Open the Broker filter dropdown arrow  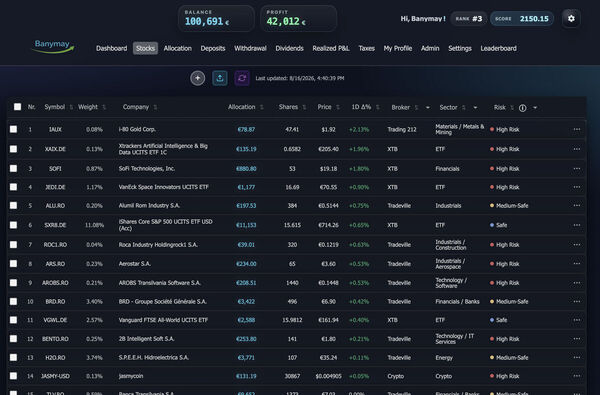pos(427,108)
